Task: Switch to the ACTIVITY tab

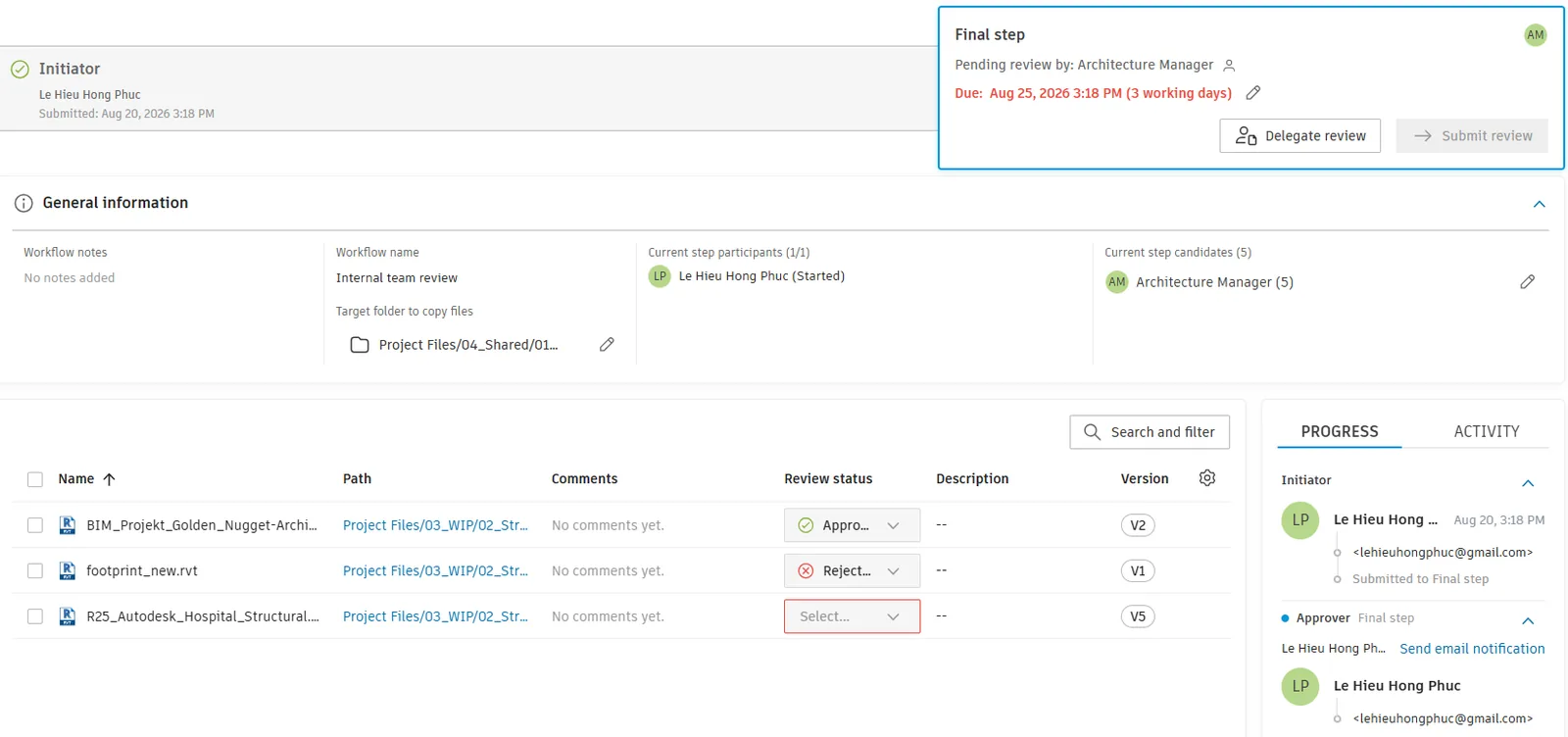Action: 1487,431
